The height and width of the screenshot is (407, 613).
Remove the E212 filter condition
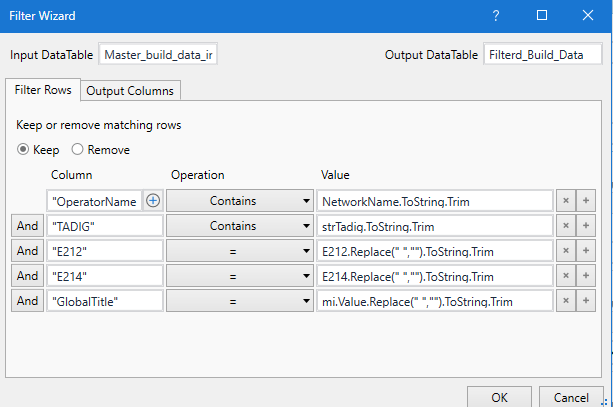point(567,250)
